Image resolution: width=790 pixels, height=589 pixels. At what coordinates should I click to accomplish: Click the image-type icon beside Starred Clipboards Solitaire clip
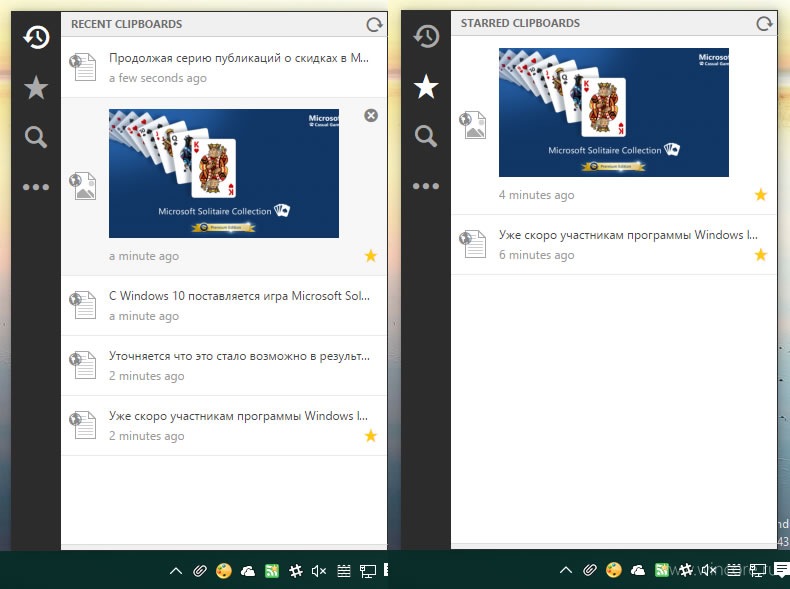473,124
